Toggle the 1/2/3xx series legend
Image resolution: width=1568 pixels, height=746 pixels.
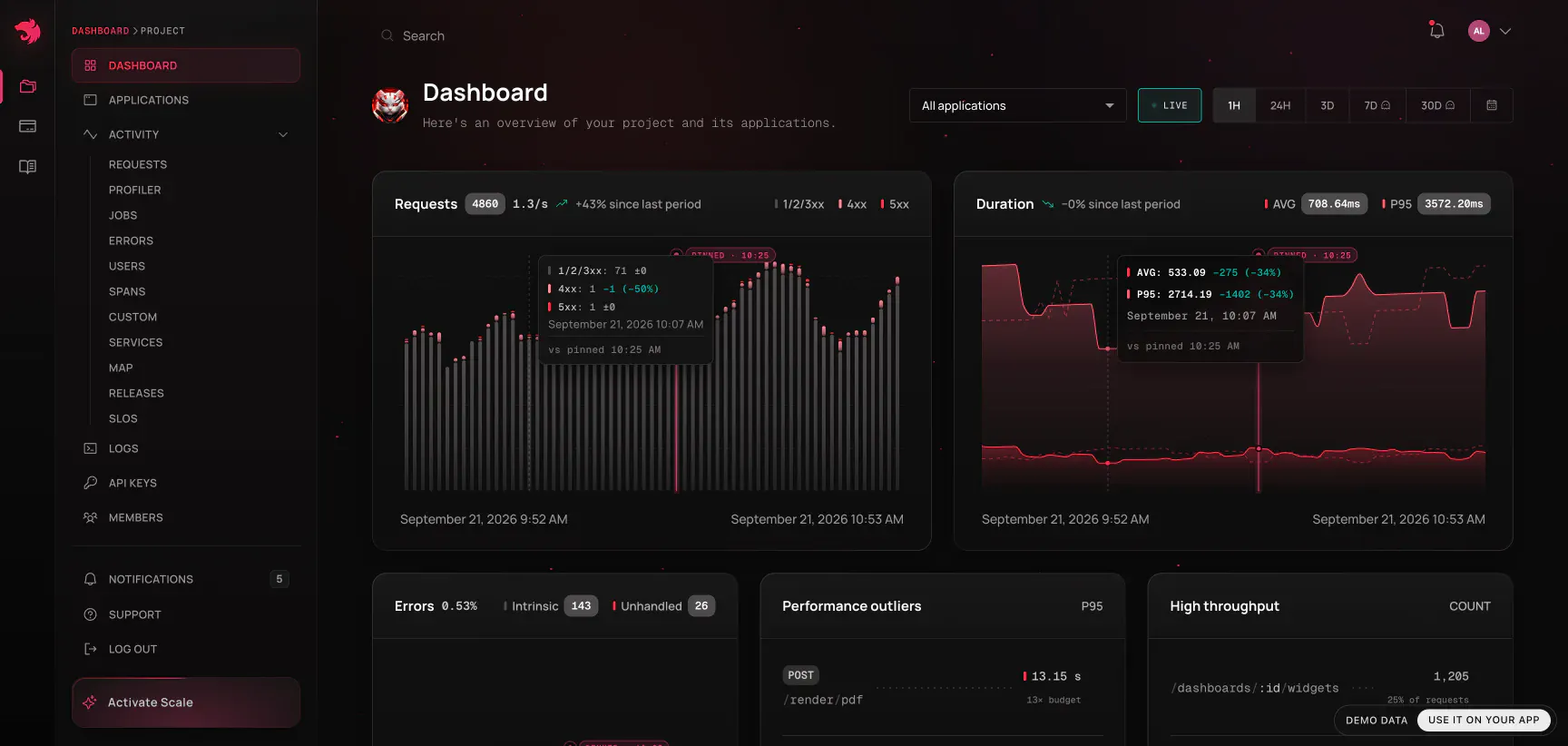click(799, 204)
